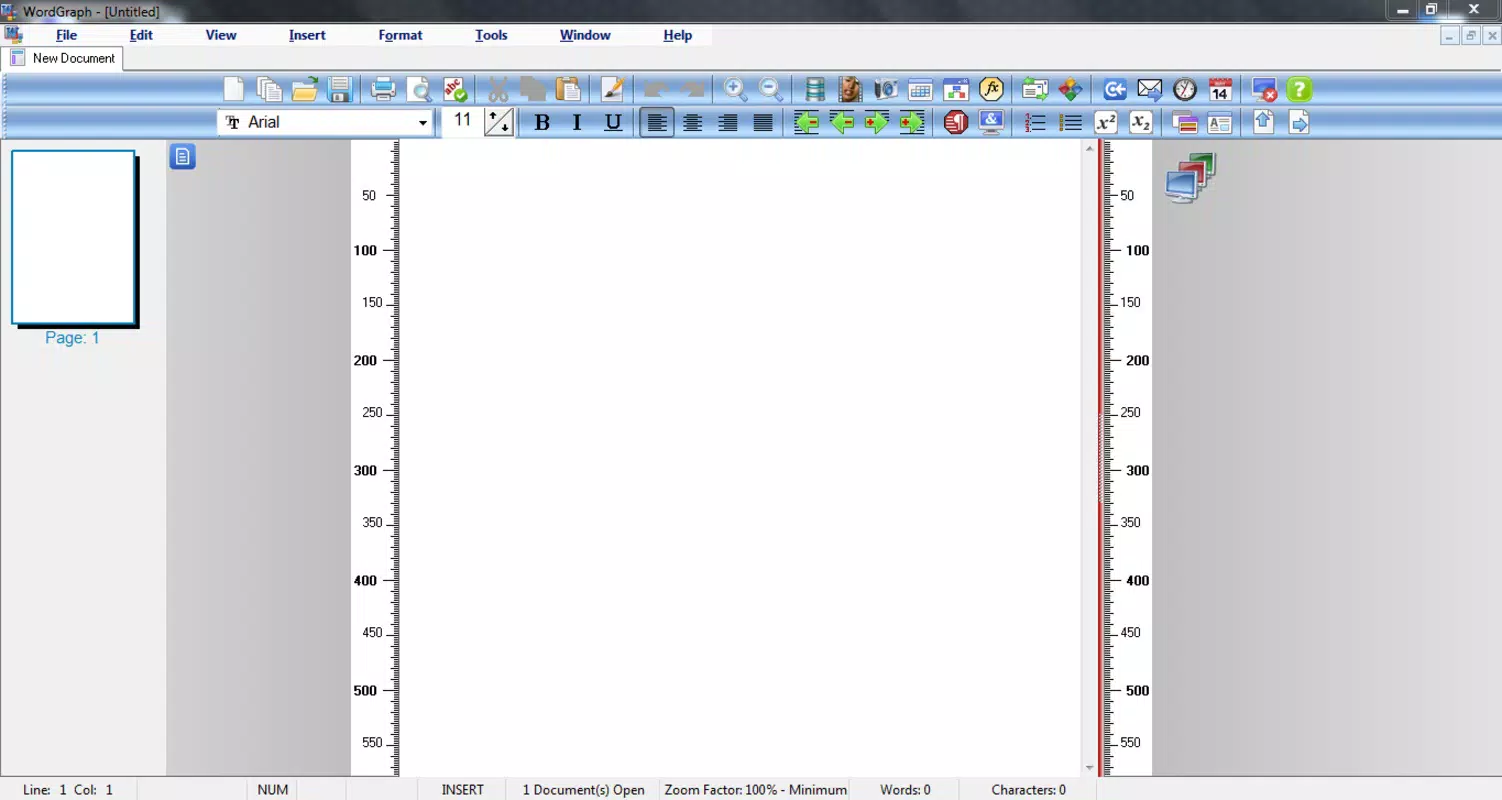Insert video using the film portrait icon

point(850,89)
